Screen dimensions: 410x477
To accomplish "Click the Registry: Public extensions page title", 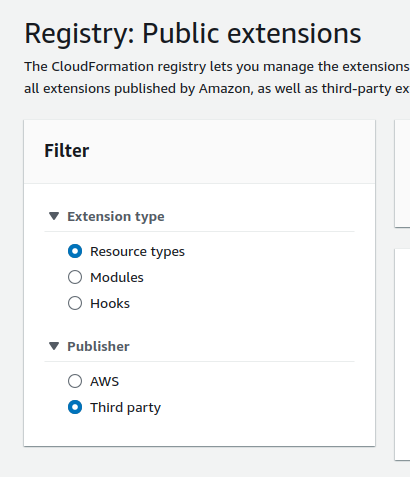I will (x=193, y=34).
